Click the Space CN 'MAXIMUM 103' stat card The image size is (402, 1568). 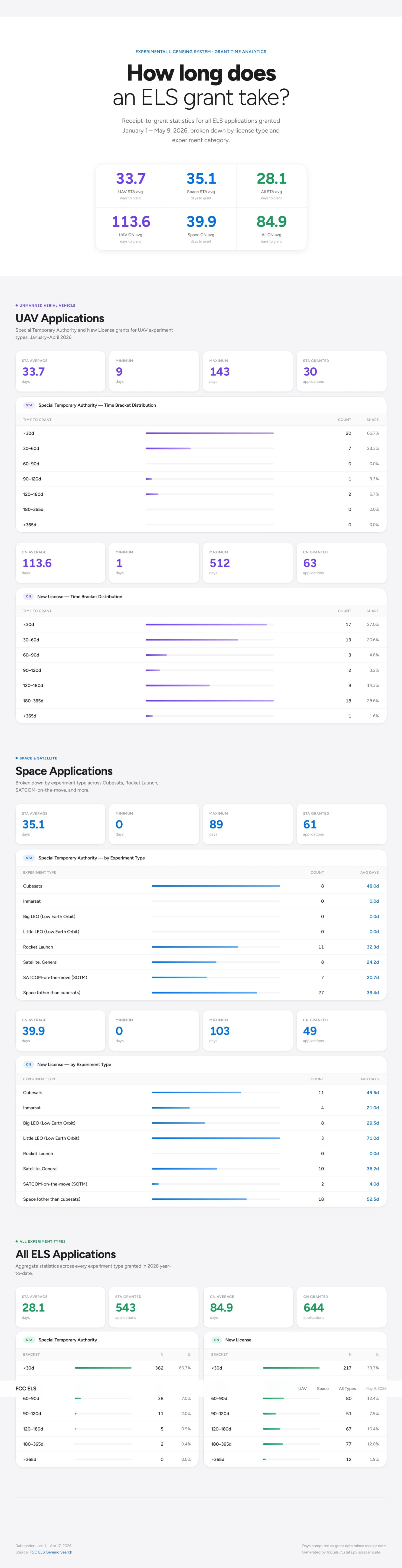tap(248, 1030)
